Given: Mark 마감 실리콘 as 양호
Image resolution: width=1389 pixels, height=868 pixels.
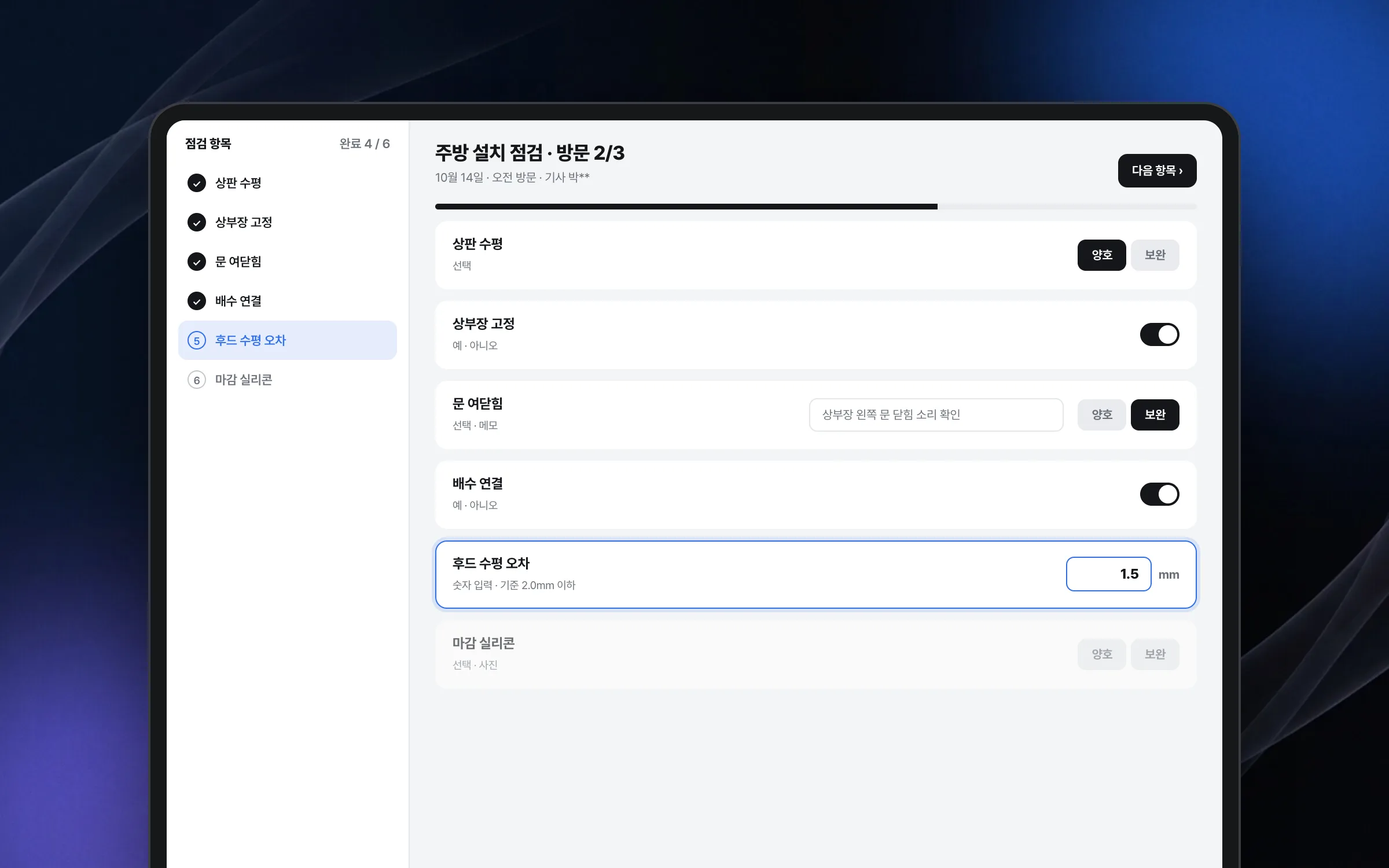Looking at the screenshot, I should click(x=1101, y=654).
